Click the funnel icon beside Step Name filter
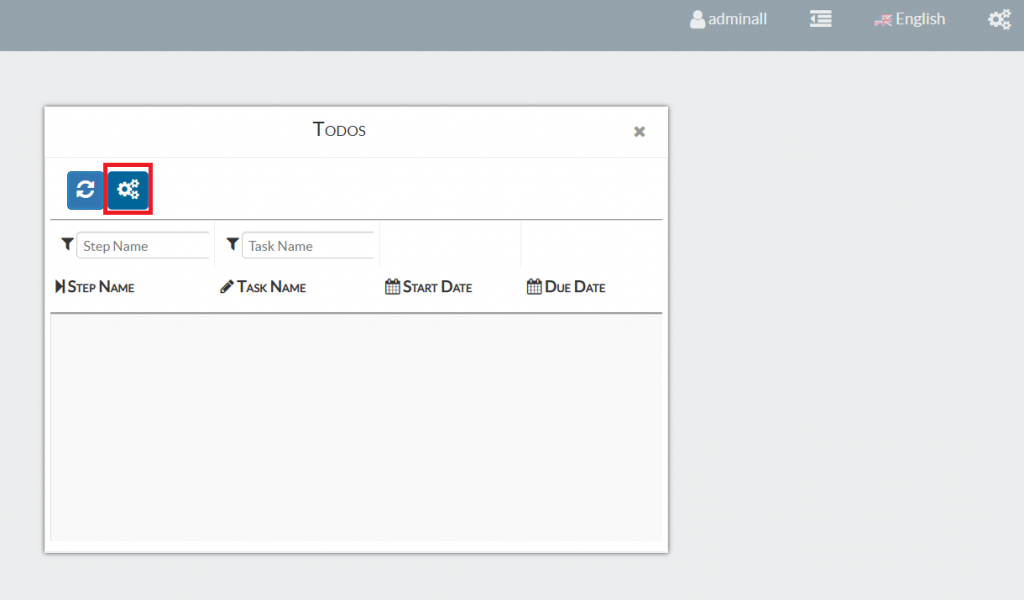This screenshot has width=1024, height=600. click(x=67, y=244)
